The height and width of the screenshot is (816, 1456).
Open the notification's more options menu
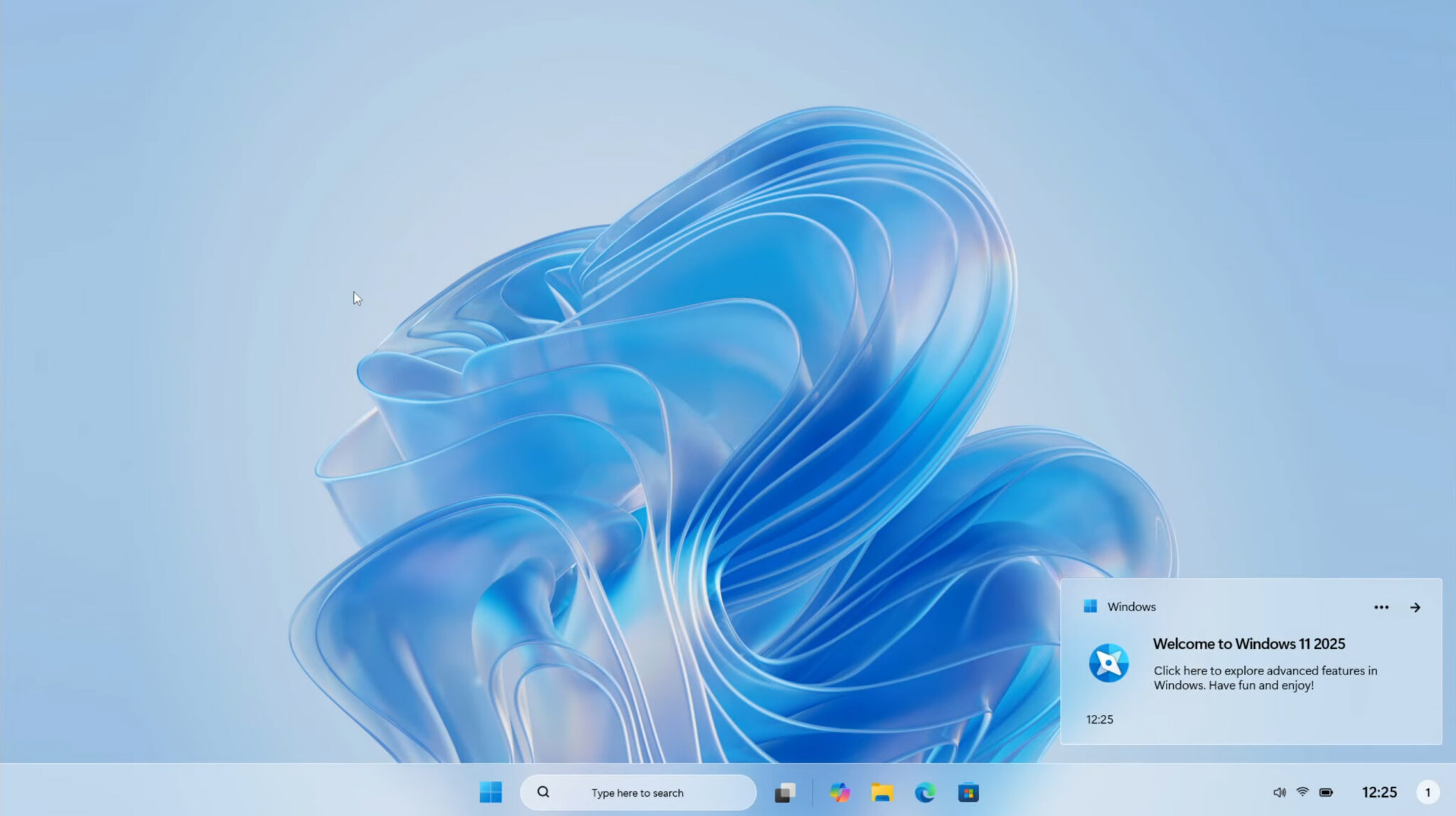1381,606
